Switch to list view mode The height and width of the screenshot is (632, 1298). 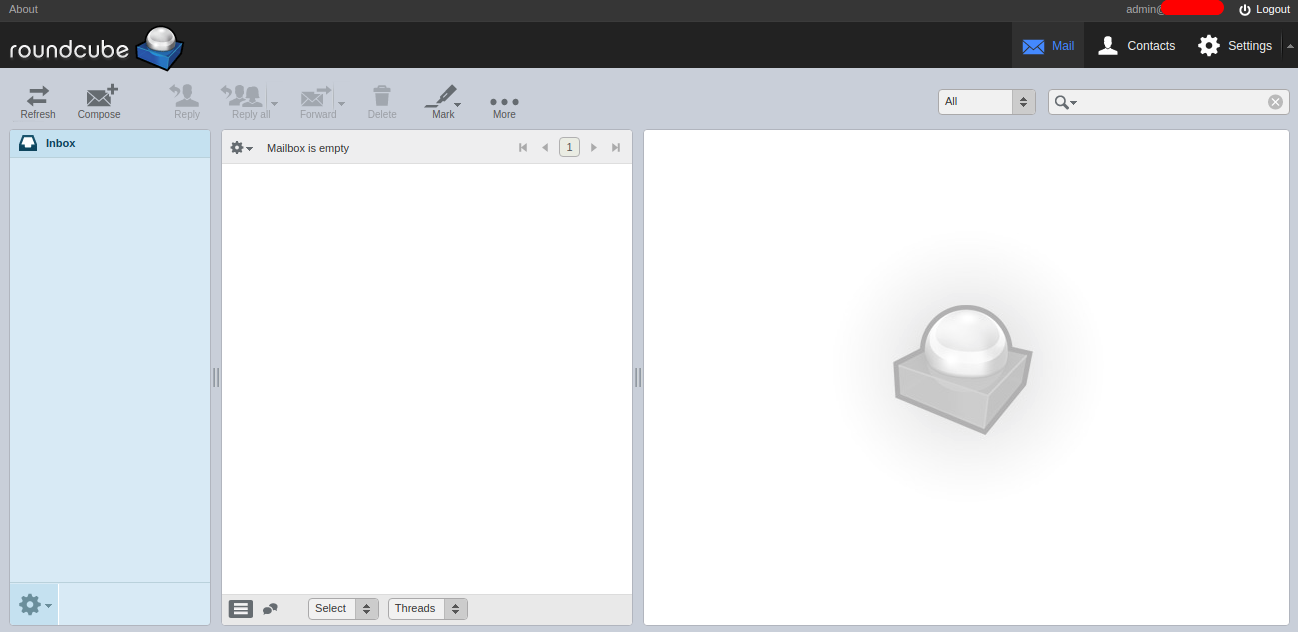tap(241, 608)
